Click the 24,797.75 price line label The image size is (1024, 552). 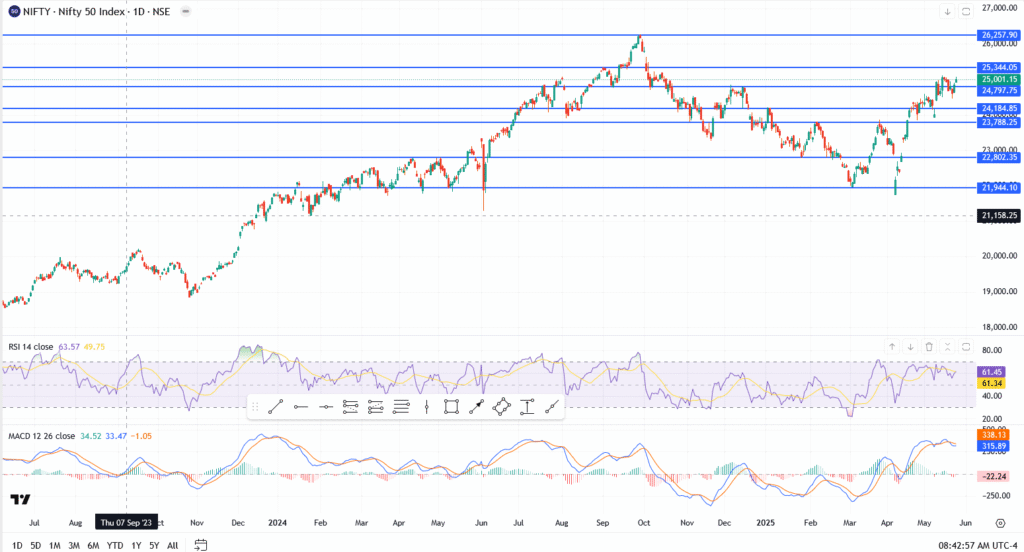point(999,91)
